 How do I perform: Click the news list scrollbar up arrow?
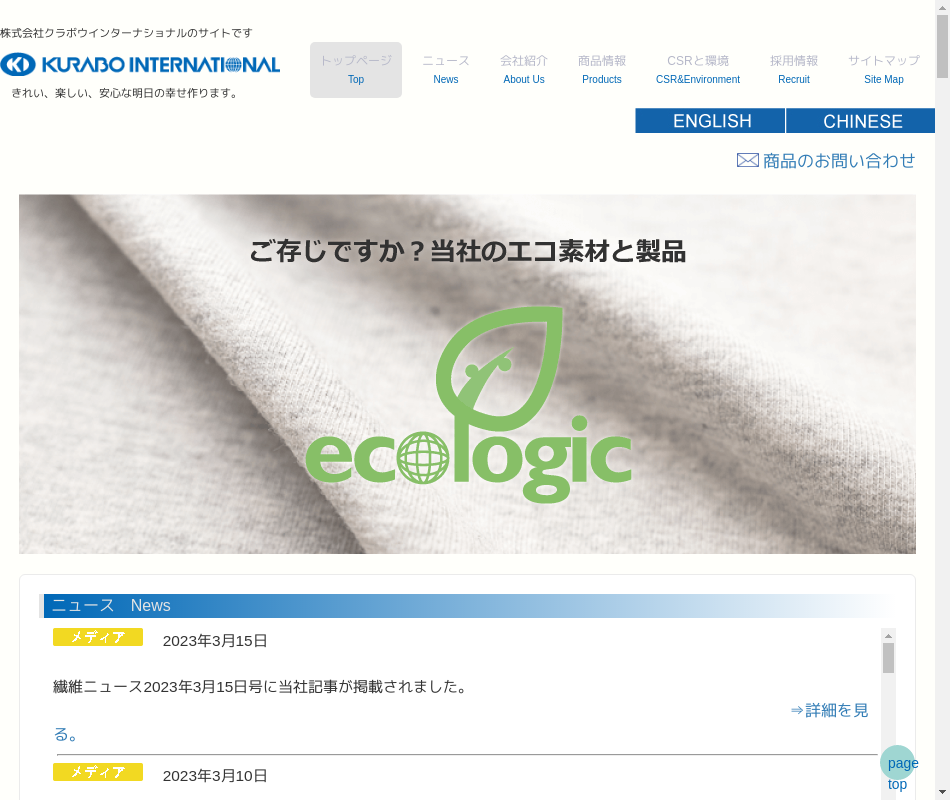pyautogui.click(x=888, y=636)
